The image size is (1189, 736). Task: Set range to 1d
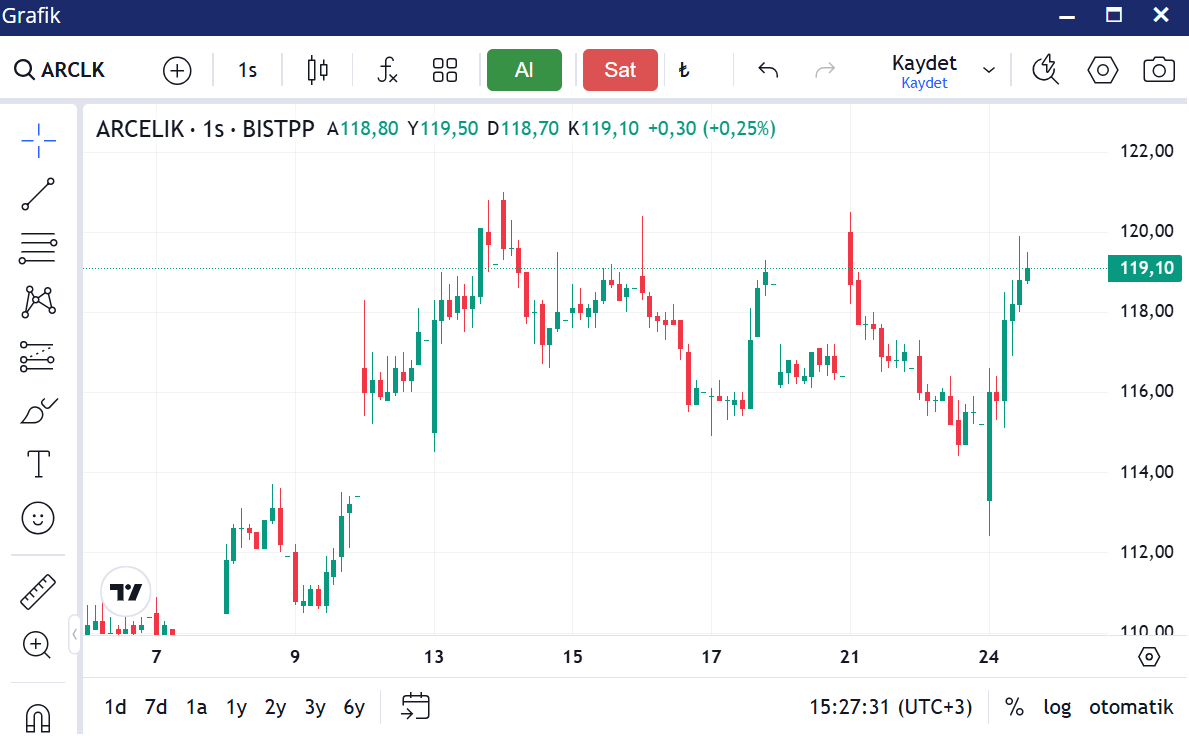115,707
